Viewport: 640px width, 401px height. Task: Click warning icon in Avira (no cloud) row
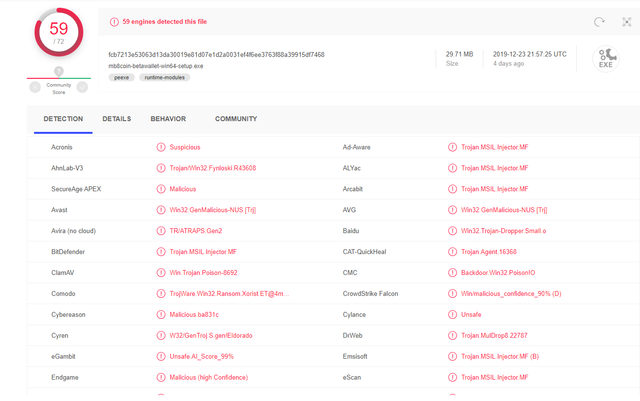click(x=161, y=231)
